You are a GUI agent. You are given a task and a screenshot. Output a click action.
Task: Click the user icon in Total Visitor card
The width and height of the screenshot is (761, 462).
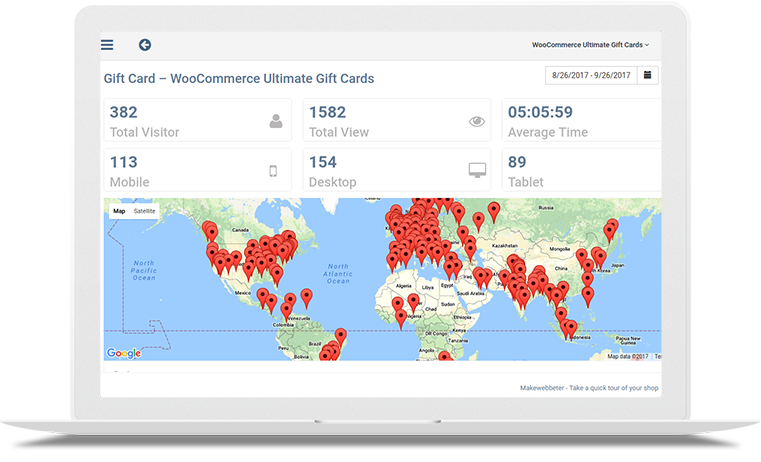(x=276, y=122)
